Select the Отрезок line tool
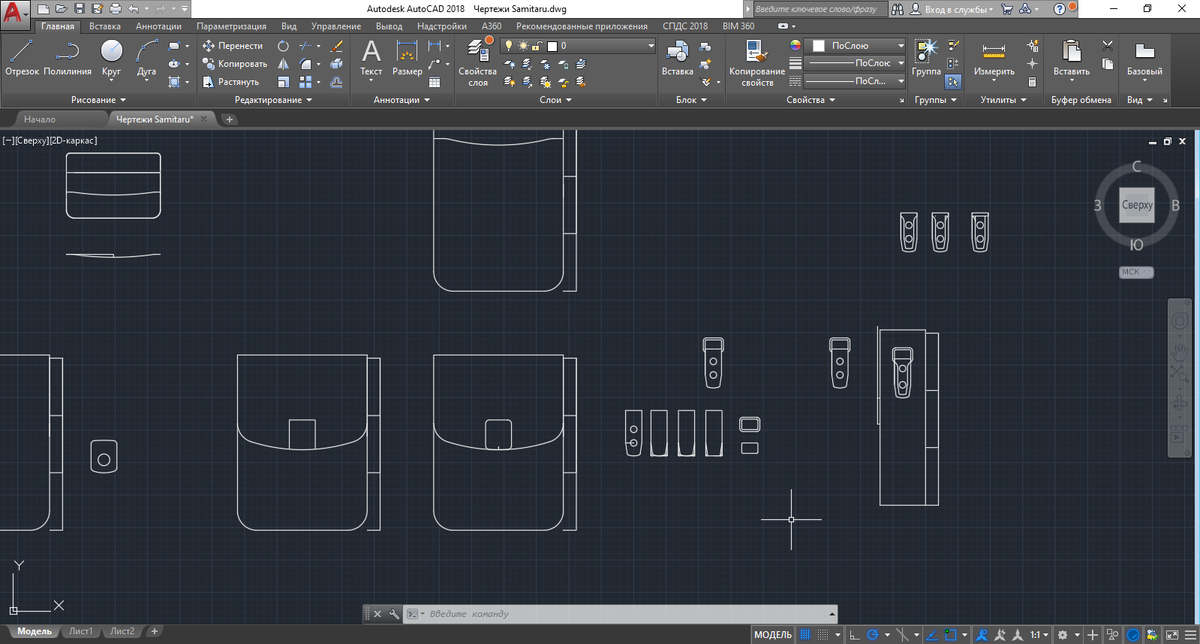This screenshot has width=1200, height=644. tap(22, 58)
